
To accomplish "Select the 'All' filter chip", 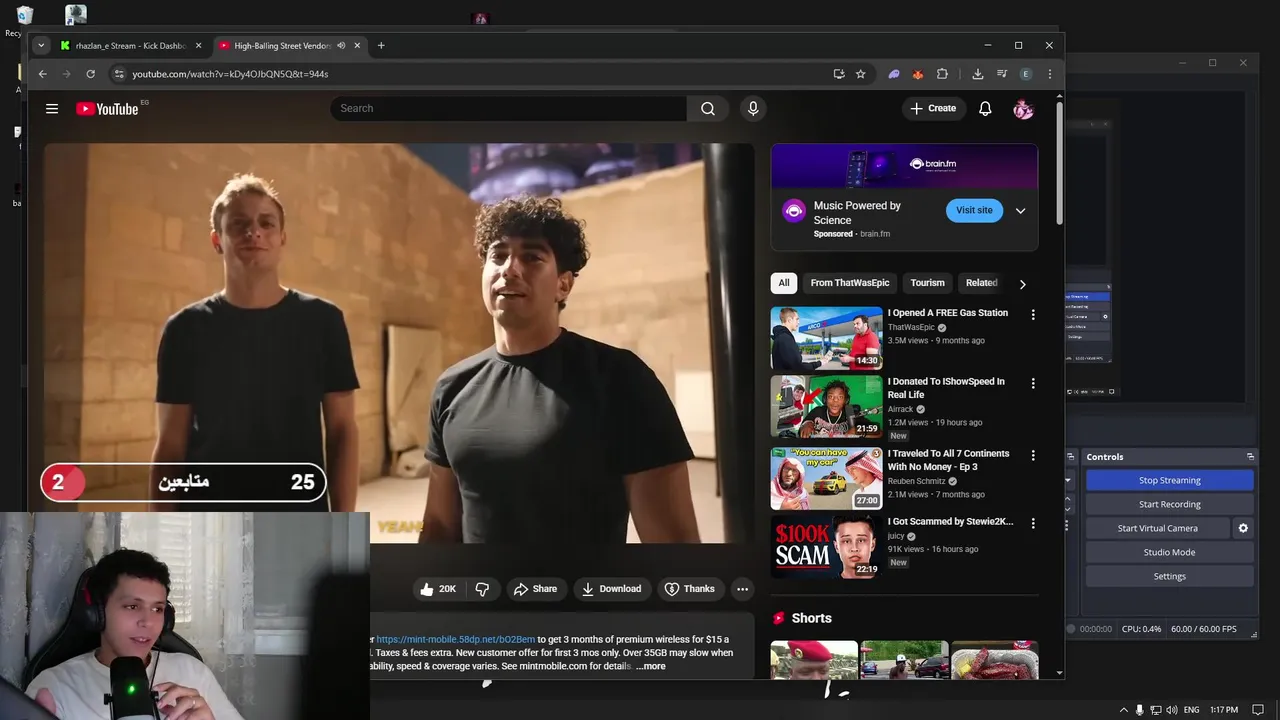I will [x=784, y=283].
